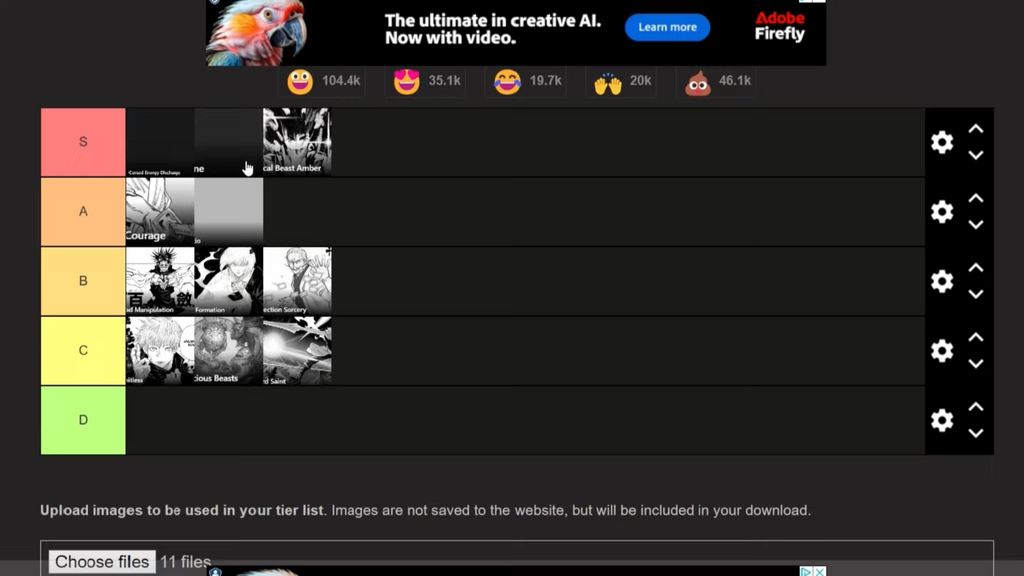Click the Choose files upload button

pyautogui.click(x=102, y=562)
